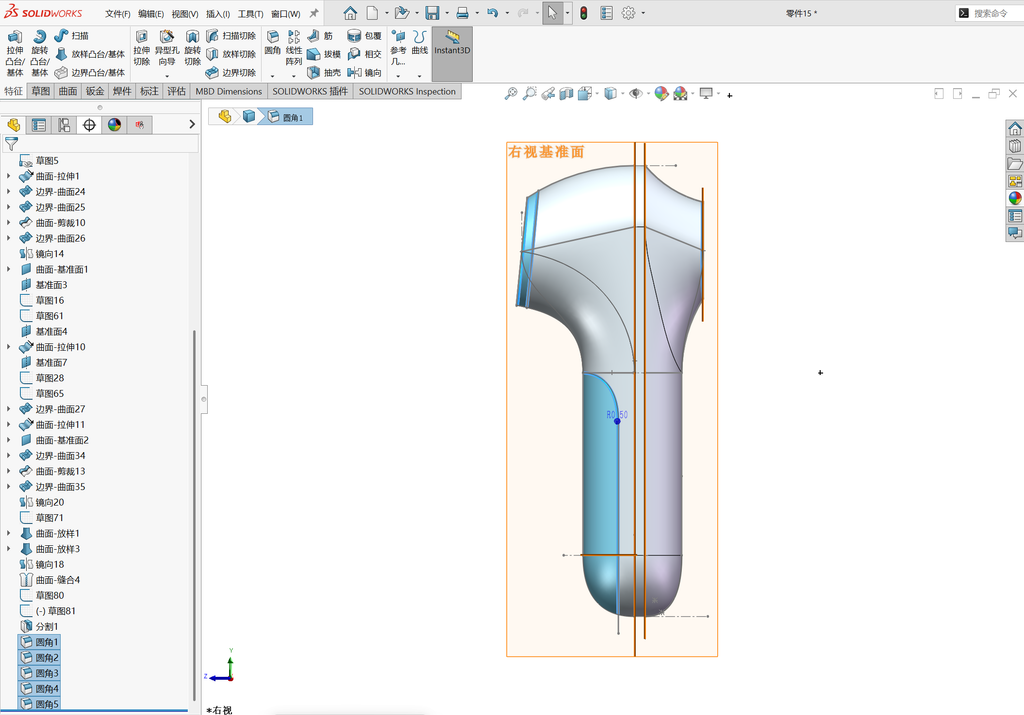Click the Rebuild traffic light icon

tap(583, 13)
